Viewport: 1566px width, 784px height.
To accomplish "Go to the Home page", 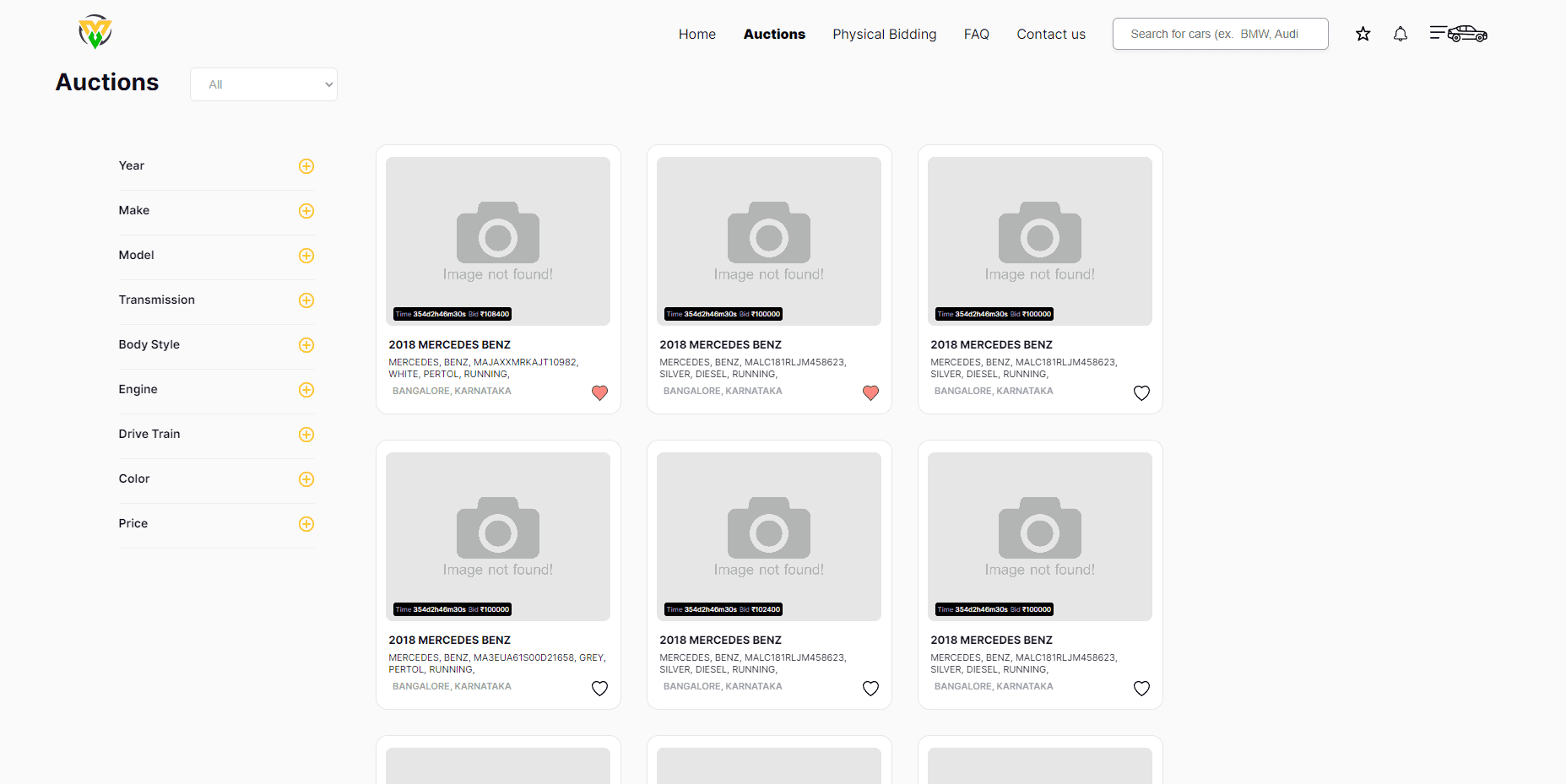I will coord(697,34).
